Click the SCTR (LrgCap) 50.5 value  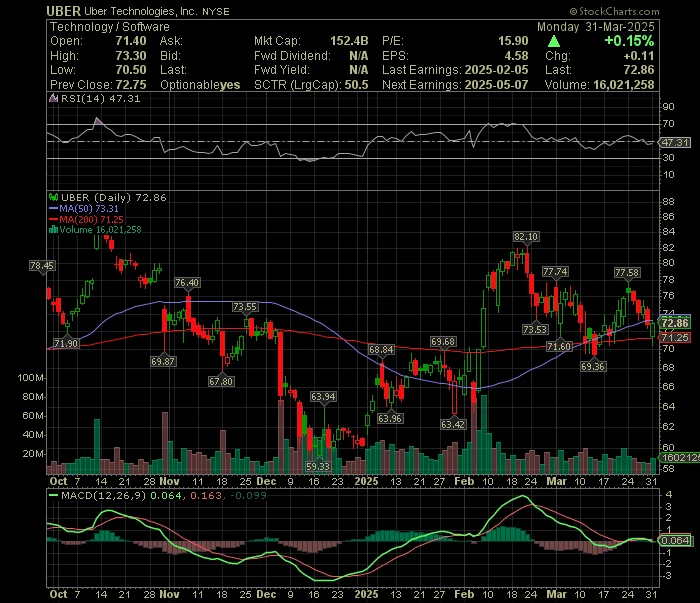pyautogui.click(x=356, y=85)
